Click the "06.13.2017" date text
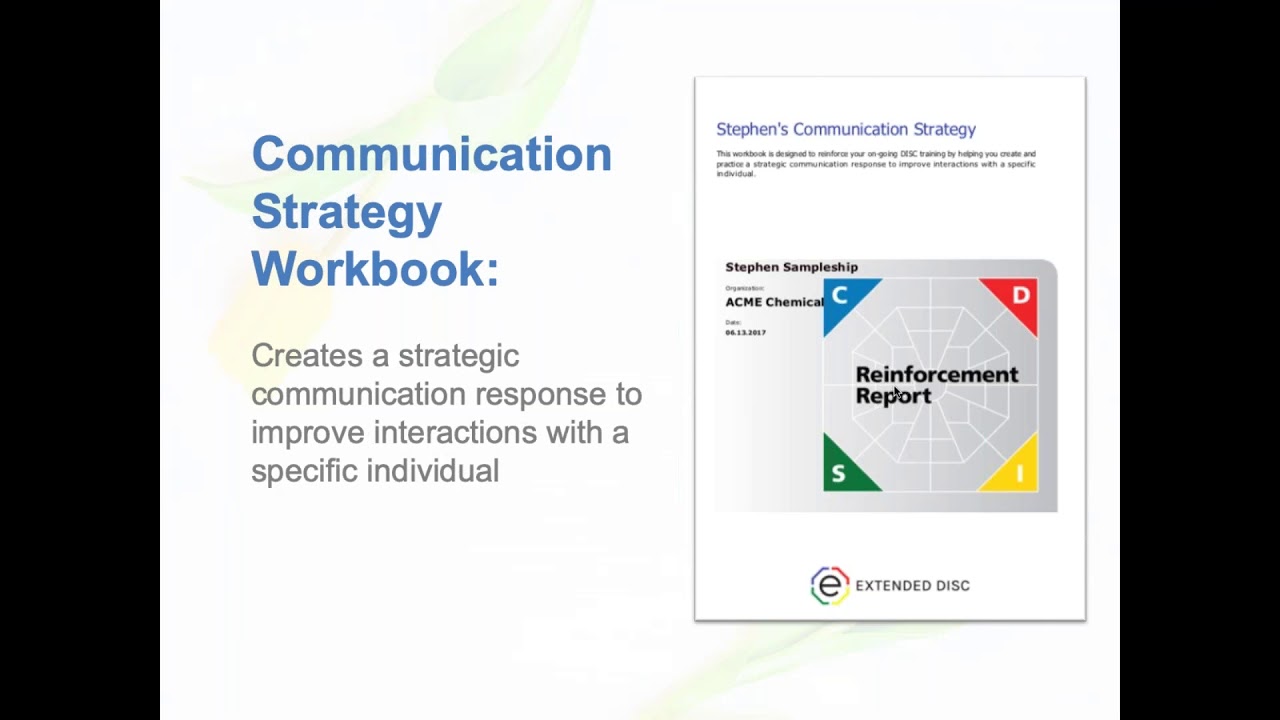This screenshot has height=720, width=1280. click(x=745, y=332)
